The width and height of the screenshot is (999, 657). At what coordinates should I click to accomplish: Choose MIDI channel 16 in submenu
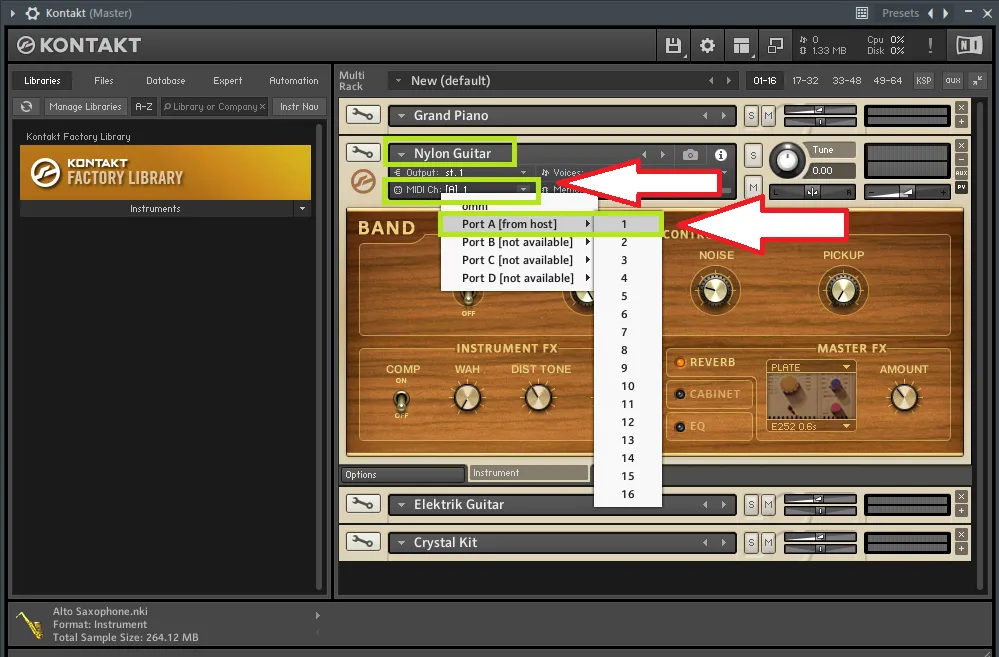coord(628,494)
